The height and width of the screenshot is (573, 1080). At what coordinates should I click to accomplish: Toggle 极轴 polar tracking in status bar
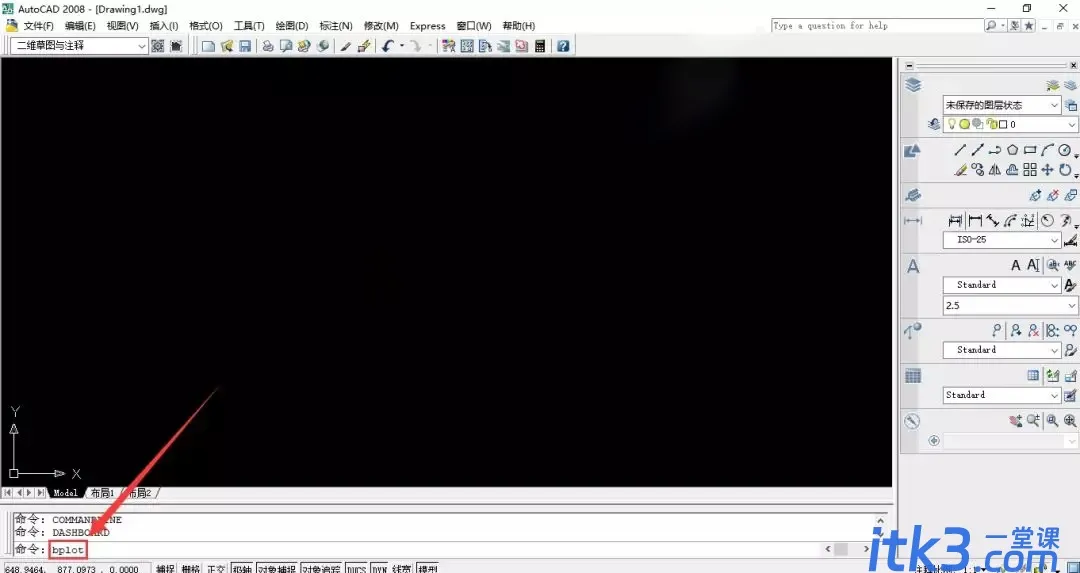point(242,569)
